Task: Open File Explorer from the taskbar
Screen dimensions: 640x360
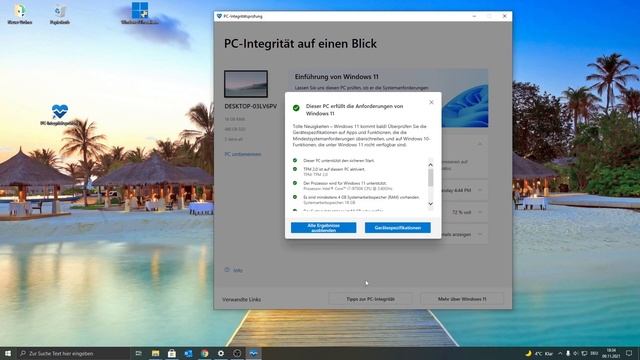Action: pyautogui.click(x=155, y=353)
